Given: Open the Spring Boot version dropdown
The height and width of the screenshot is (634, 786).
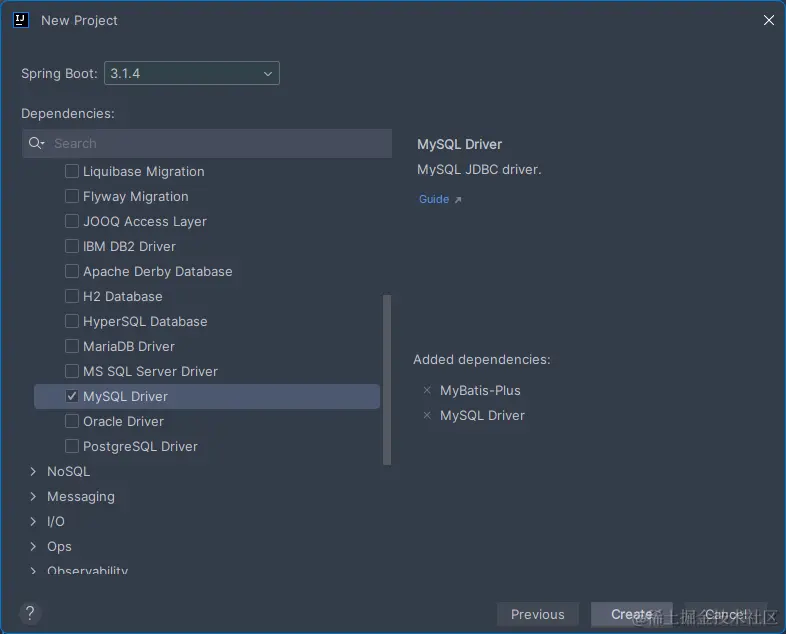Looking at the screenshot, I should coord(191,73).
